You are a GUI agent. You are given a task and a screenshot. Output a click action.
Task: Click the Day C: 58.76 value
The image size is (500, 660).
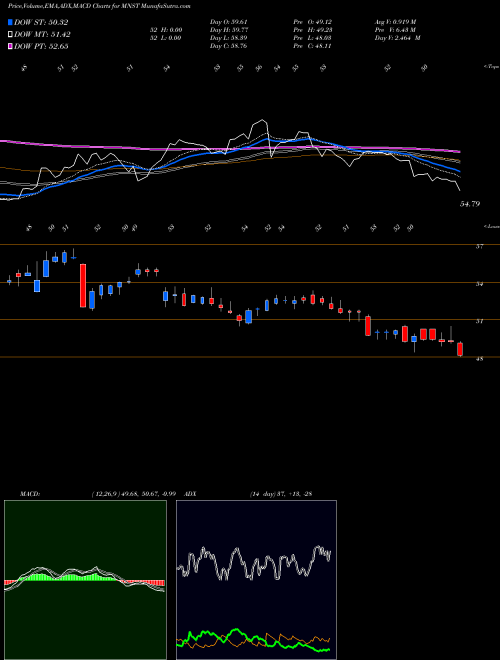229,46
